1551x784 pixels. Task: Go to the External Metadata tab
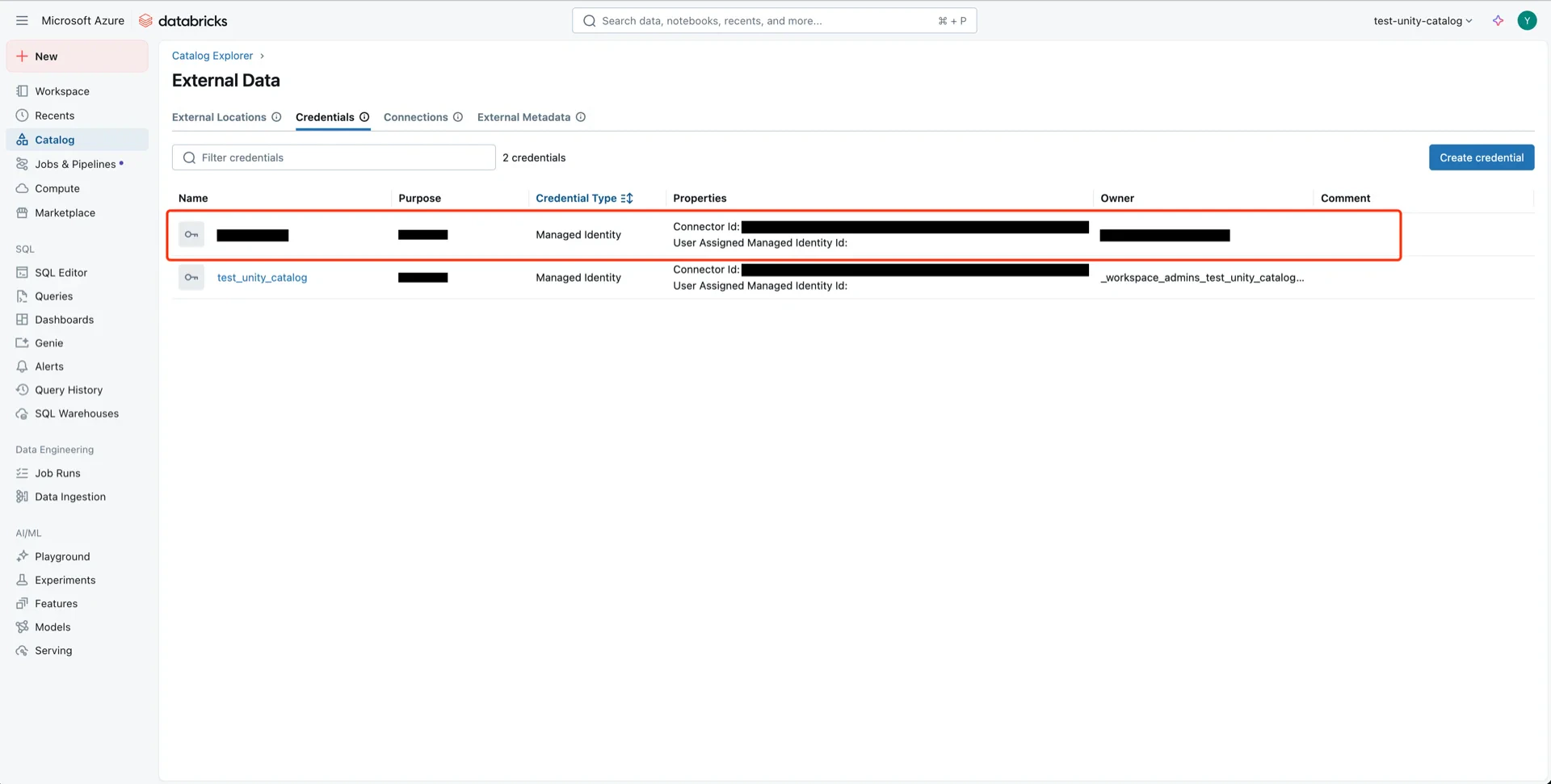pyautogui.click(x=523, y=117)
